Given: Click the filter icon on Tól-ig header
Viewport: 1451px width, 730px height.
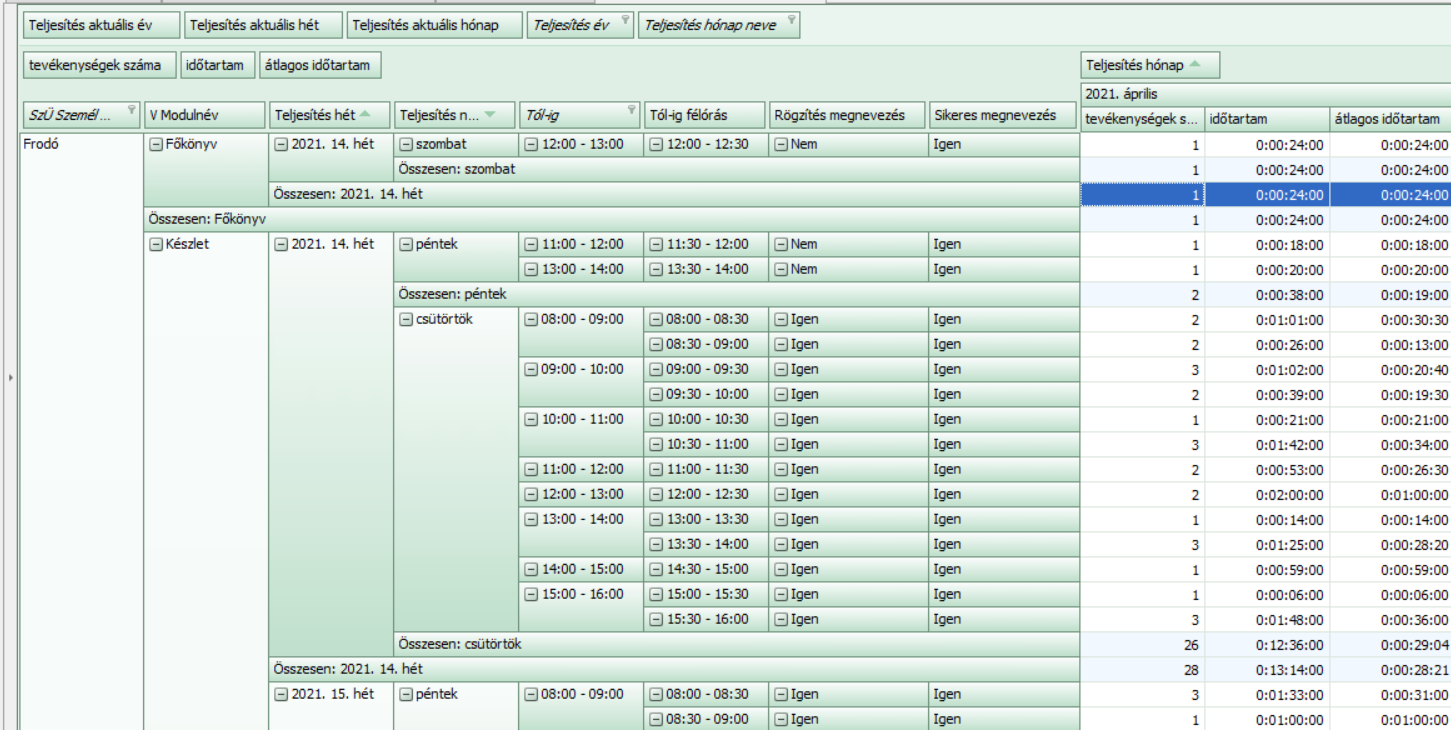Looking at the screenshot, I should (x=631, y=111).
